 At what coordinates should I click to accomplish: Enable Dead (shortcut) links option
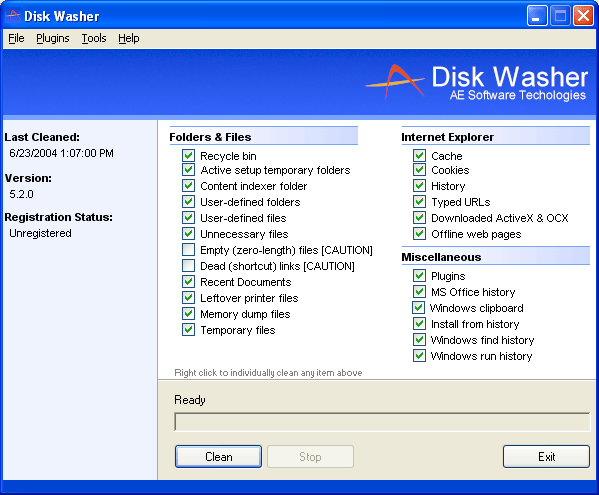[188, 265]
